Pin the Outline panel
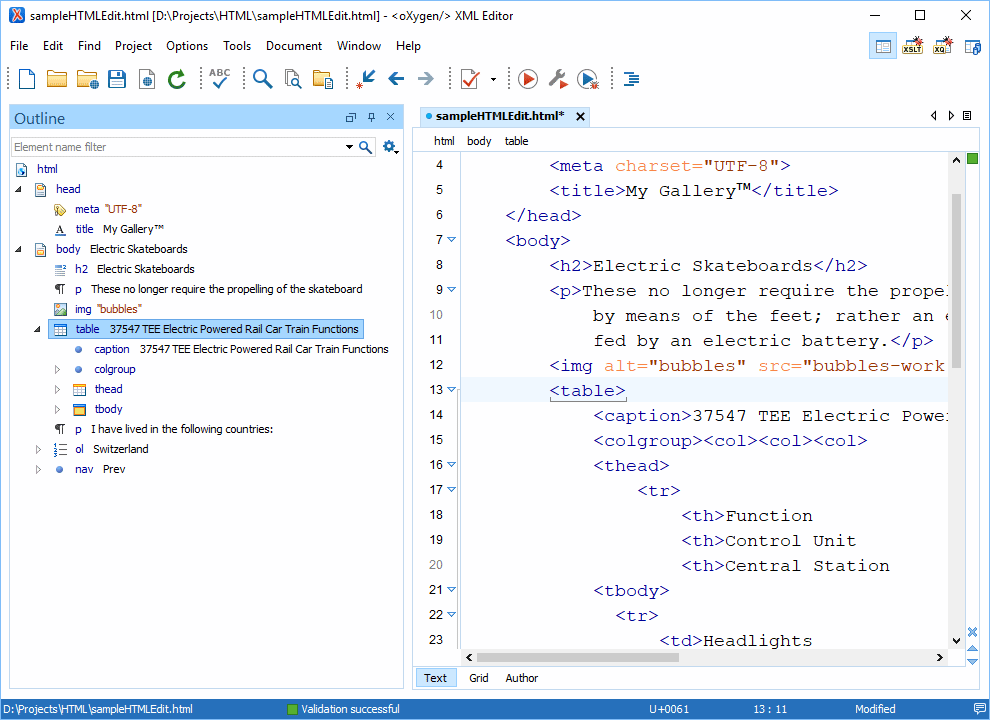Screen dimensions: 990x720 [x=371, y=117]
